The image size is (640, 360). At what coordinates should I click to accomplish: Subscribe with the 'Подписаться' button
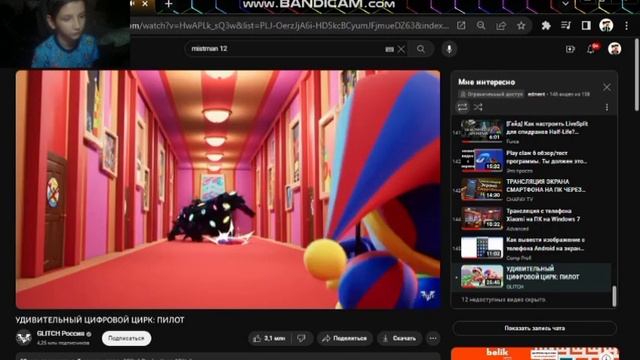(x=126, y=338)
